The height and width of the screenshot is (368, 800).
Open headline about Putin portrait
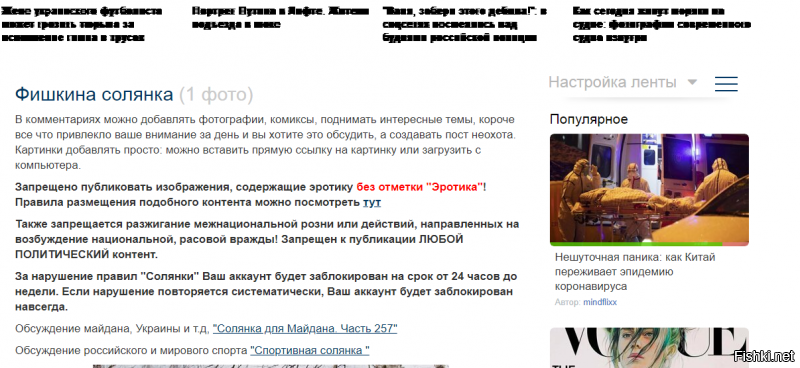[x=281, y=17]
